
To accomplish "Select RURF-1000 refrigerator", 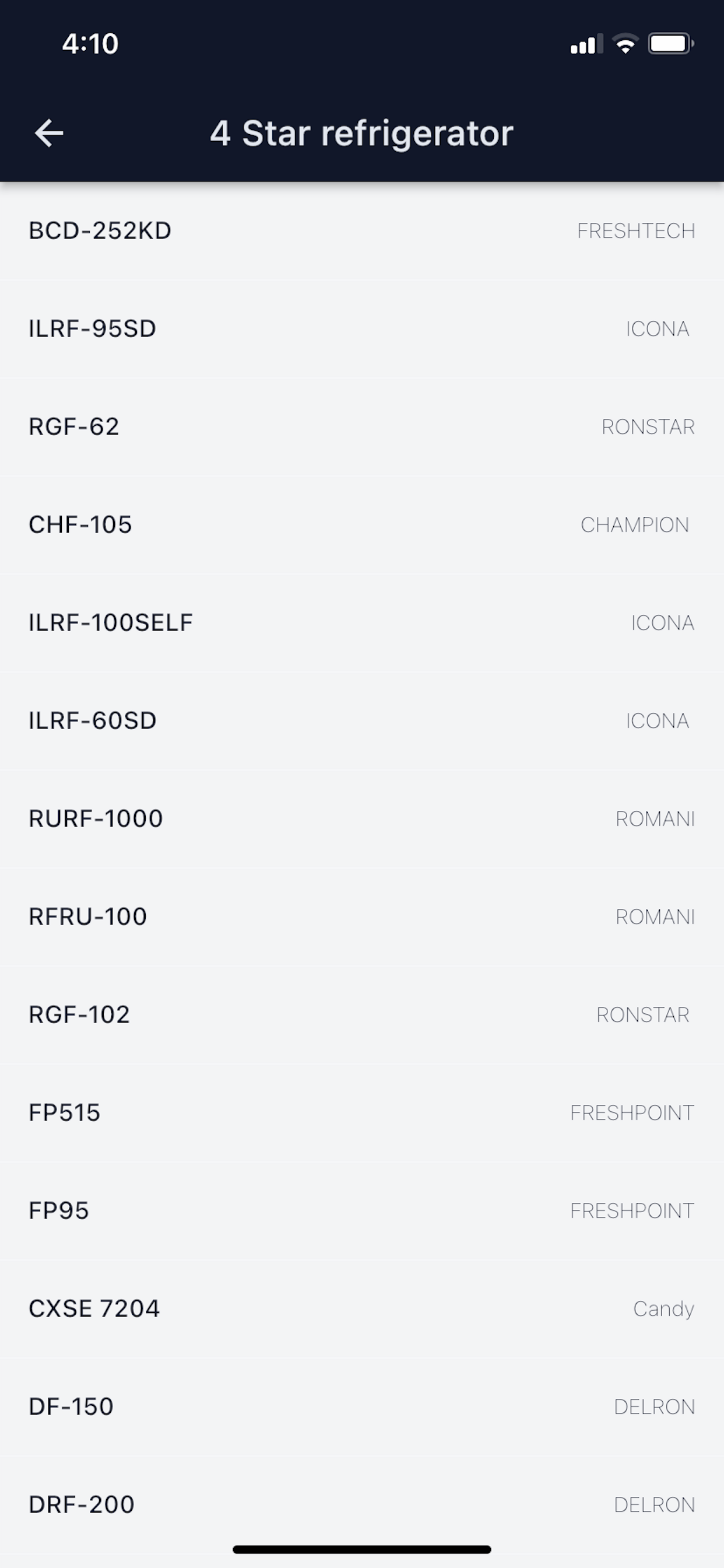I will coord(362,820).
